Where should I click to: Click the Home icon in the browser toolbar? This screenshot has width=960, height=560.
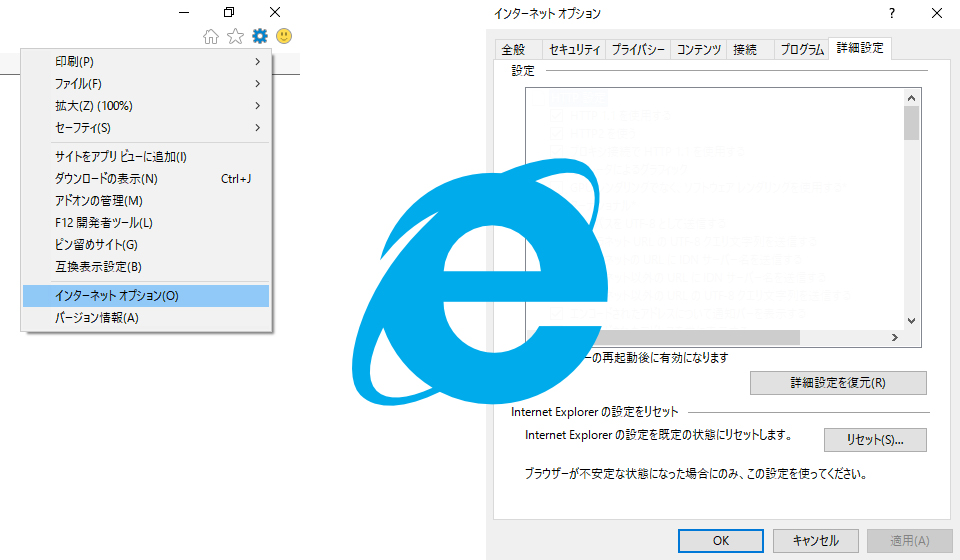click(211, 37)
